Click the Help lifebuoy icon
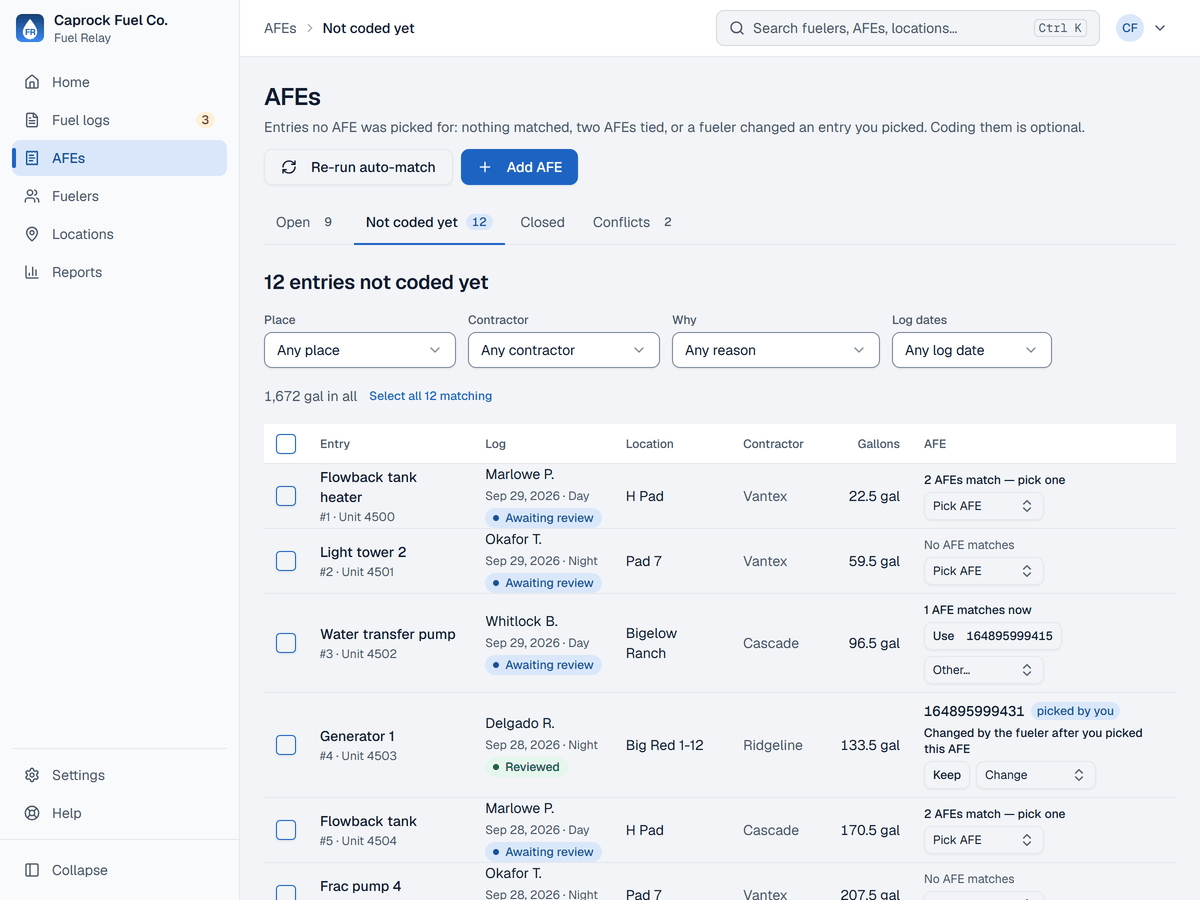Screen dimensions: 1200x900 point(32,813)
